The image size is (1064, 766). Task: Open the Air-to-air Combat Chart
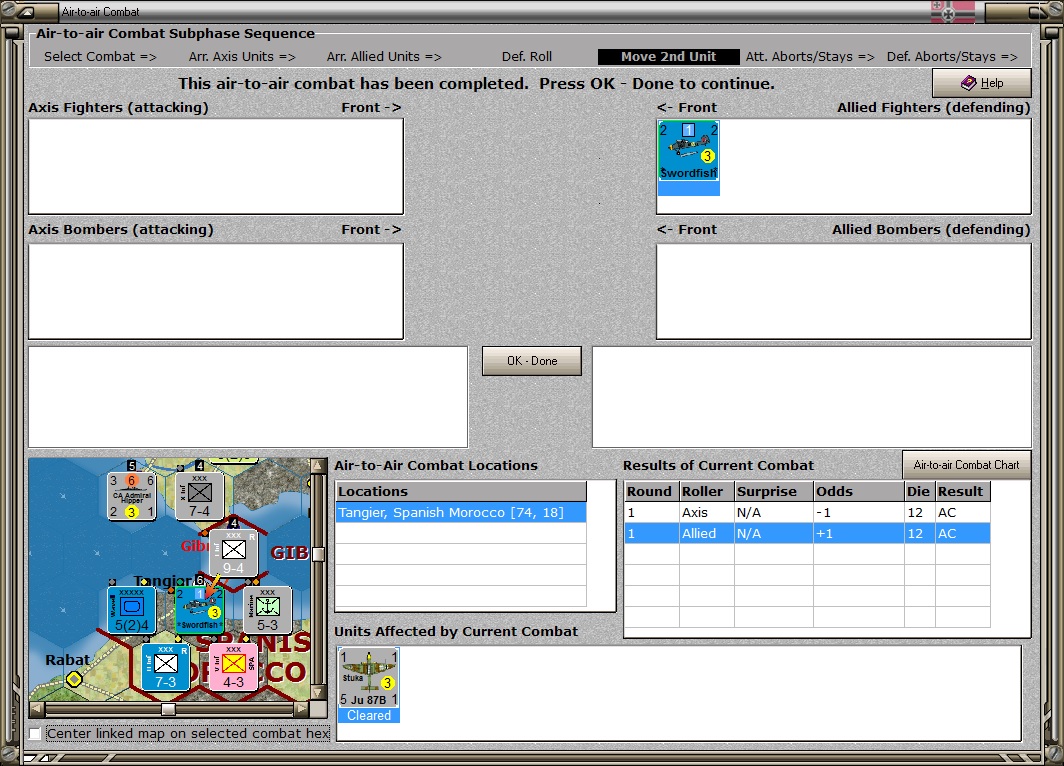(x=966, y=465)
